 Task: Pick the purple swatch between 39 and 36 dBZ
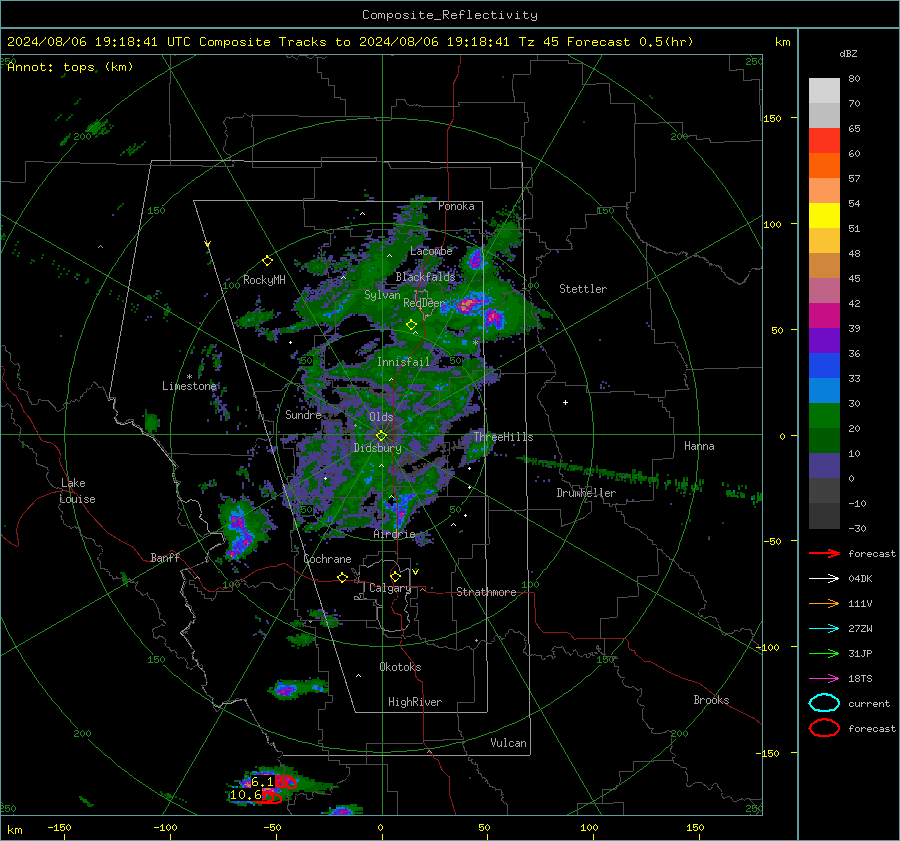coord(824,341)
